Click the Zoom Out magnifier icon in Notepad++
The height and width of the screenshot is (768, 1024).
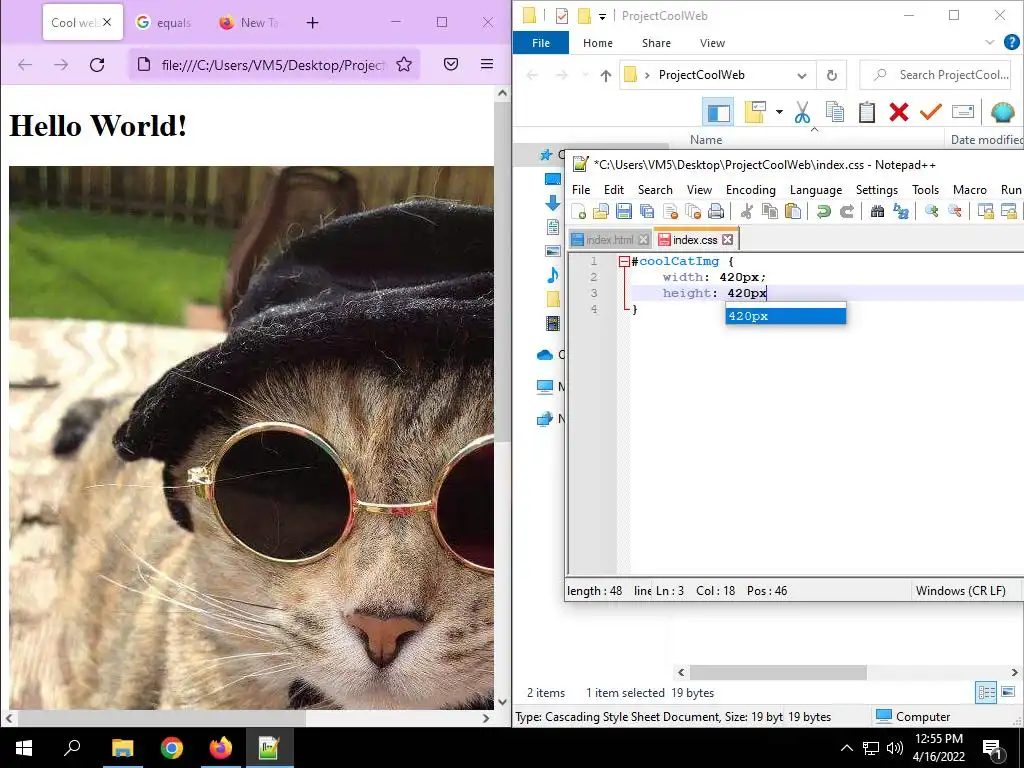955,211
